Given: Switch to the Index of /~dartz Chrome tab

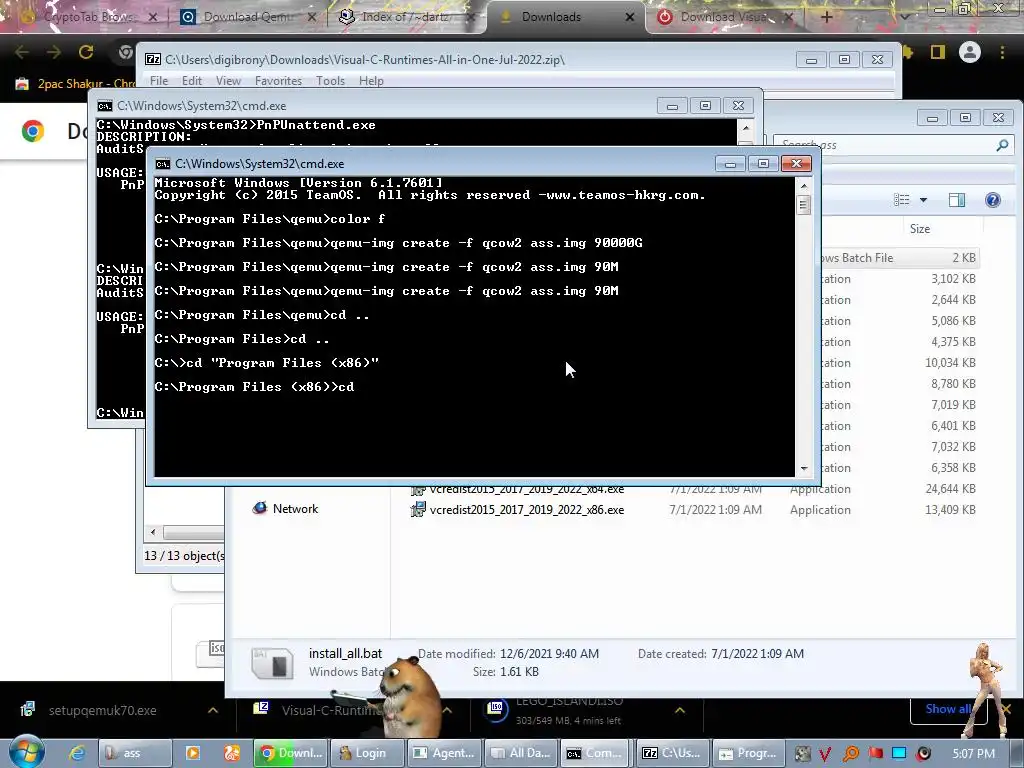Looking at the screenshot, I should [x=405, y=17].
